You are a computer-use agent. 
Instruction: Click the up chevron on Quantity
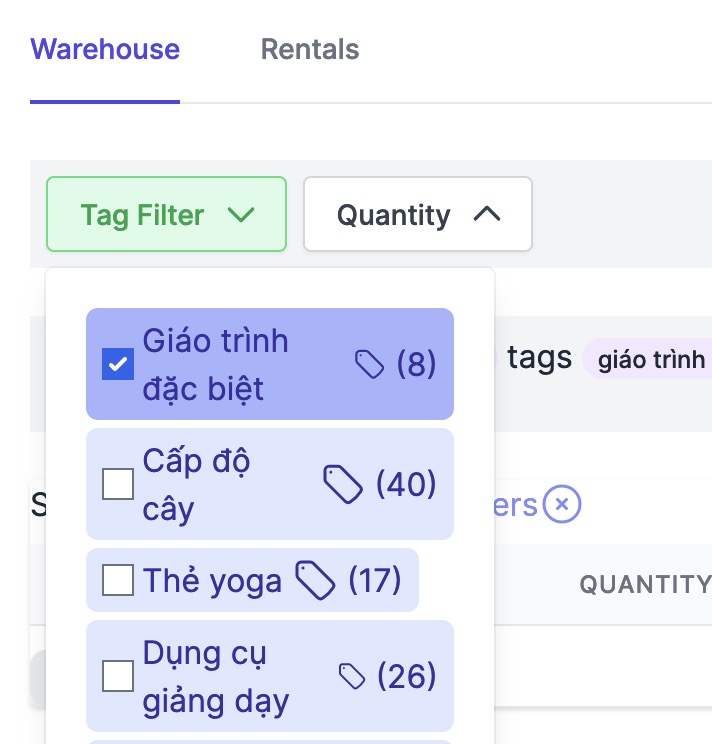pyautogui.click(x=486, y=215)
